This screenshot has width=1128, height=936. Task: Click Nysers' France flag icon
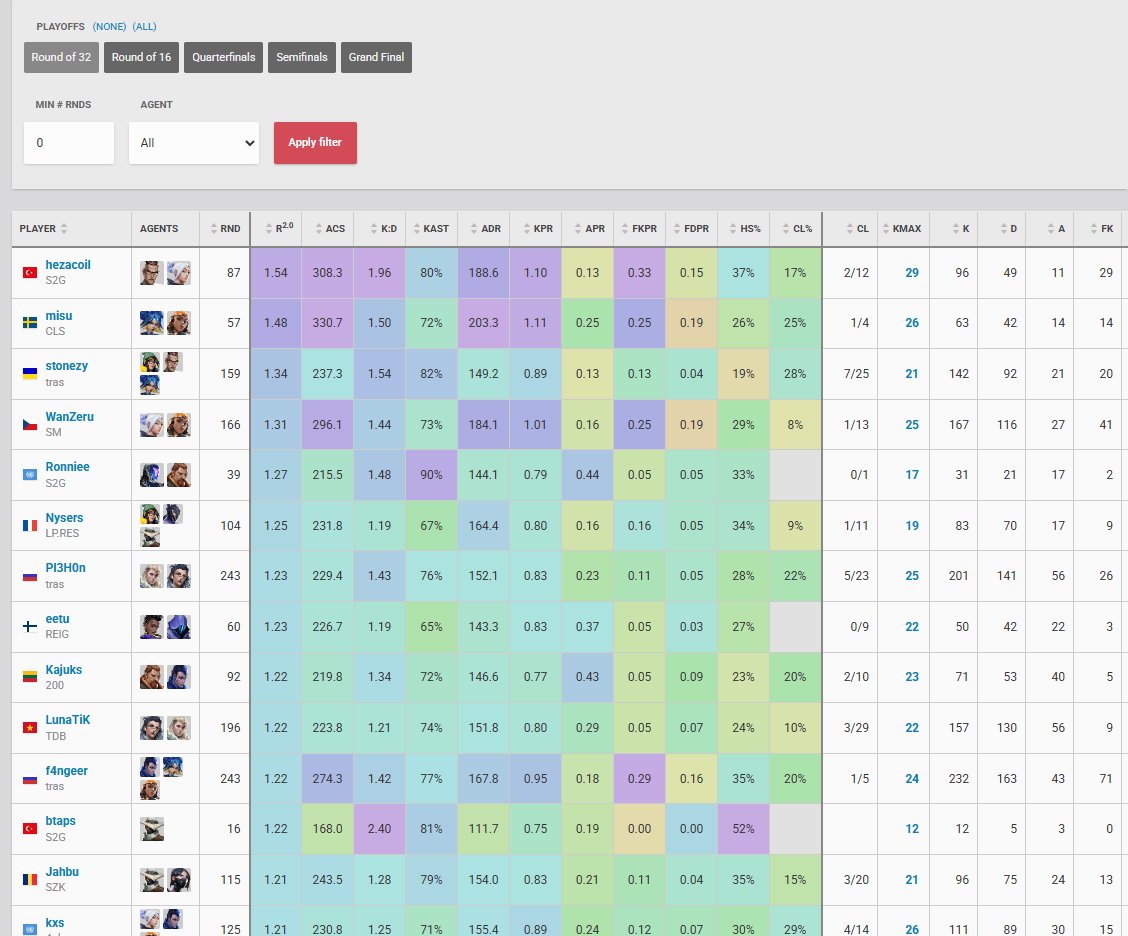point(29,525)
